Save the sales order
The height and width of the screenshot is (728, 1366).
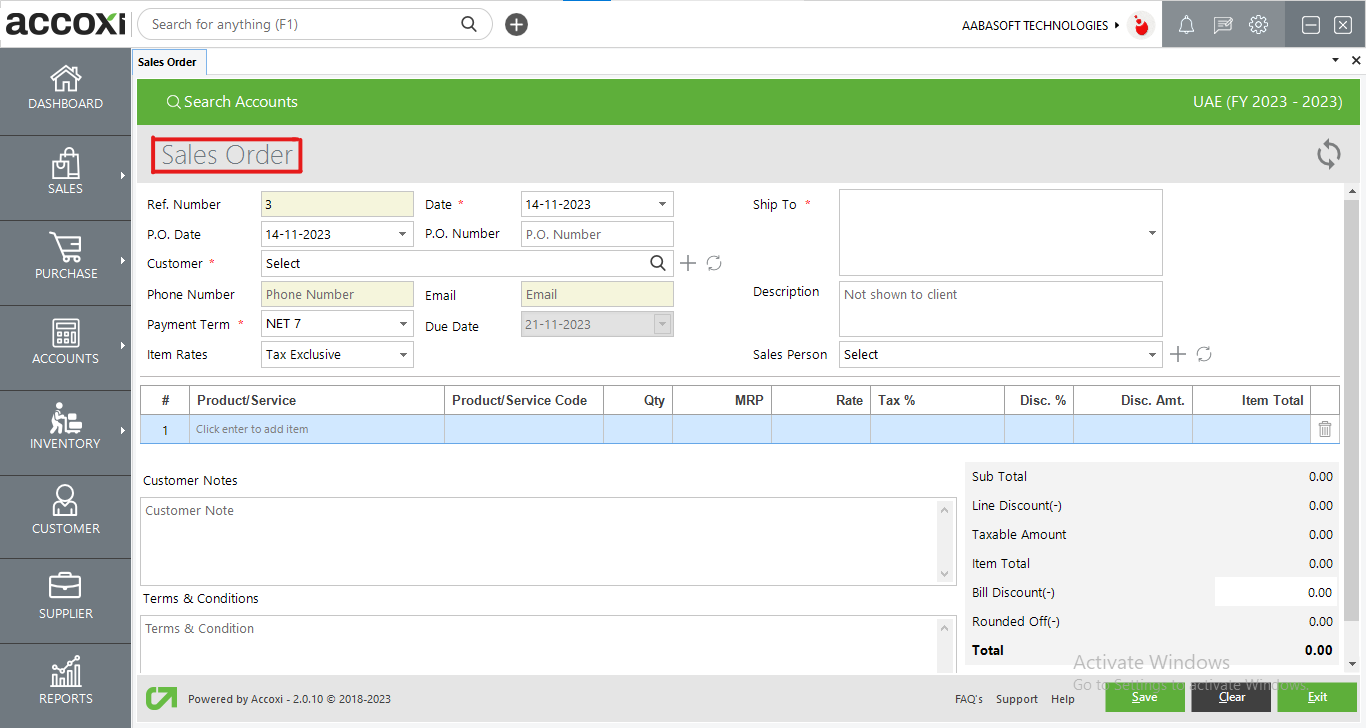pos(1144,697)
